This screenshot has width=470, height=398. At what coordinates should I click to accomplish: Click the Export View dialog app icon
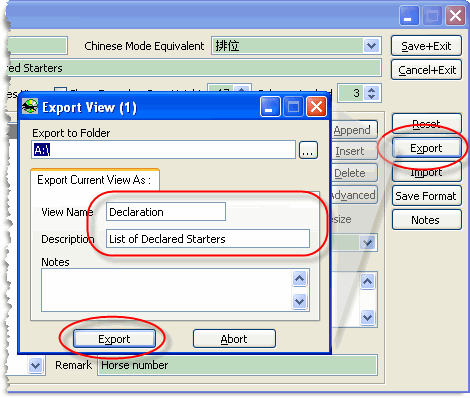point(30,107)
